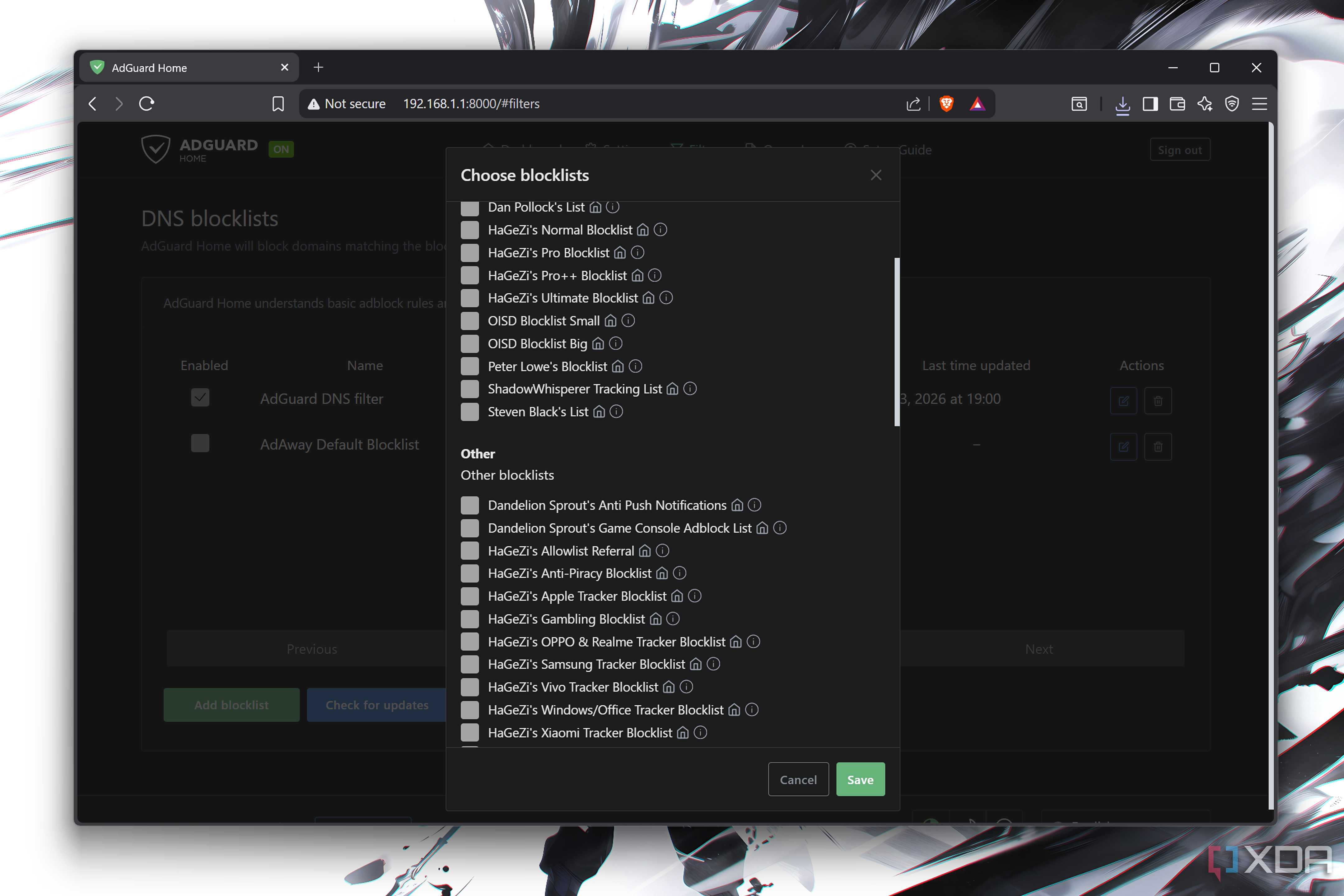Open homepage icon for HaGeZi's Gambling Blocklist
Image resolution: width=1344 pixels, height=896 pixels.
656,619
